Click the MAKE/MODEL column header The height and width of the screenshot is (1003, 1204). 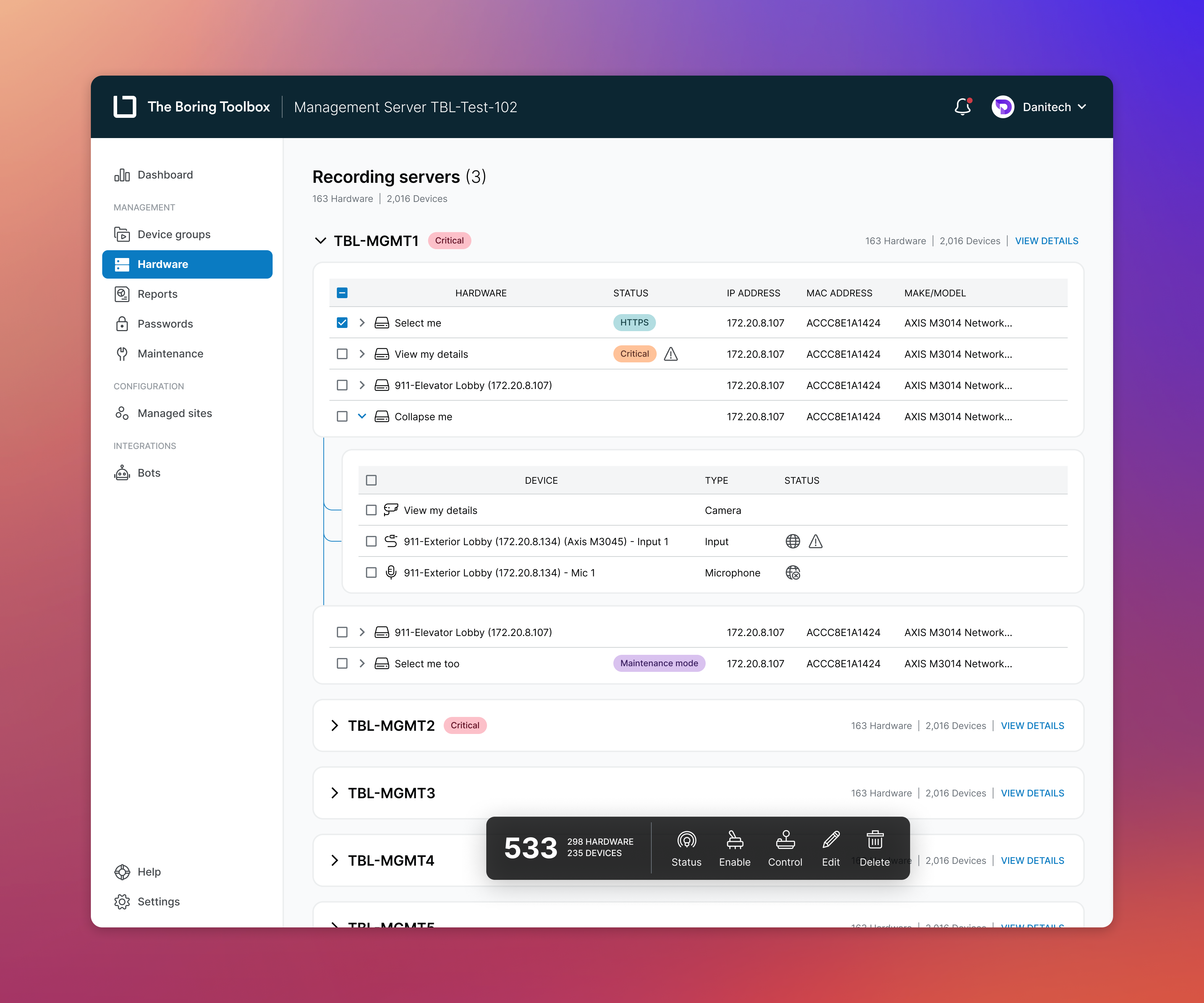[935, 293]
